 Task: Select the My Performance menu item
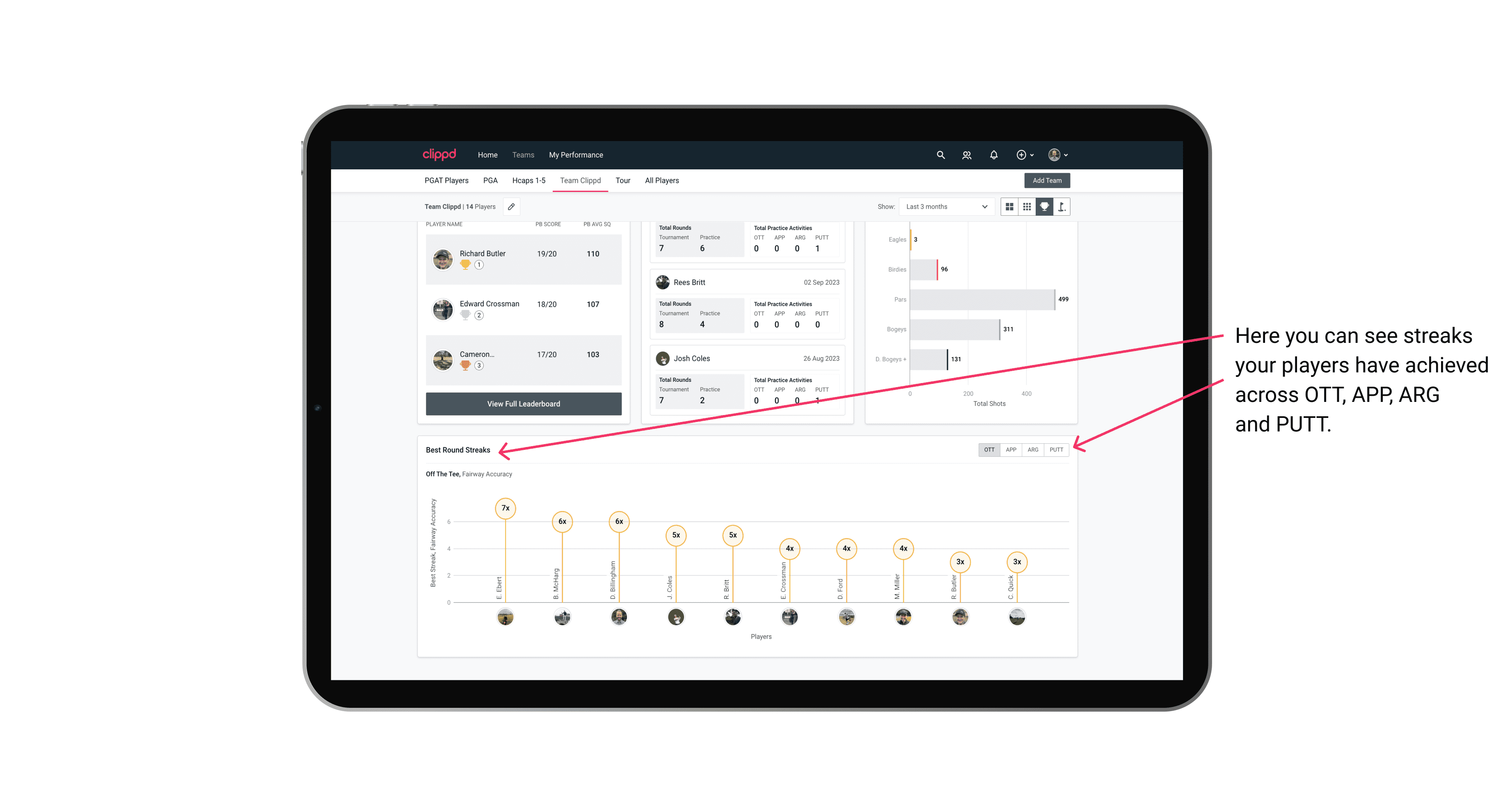[x=578, y=155]
